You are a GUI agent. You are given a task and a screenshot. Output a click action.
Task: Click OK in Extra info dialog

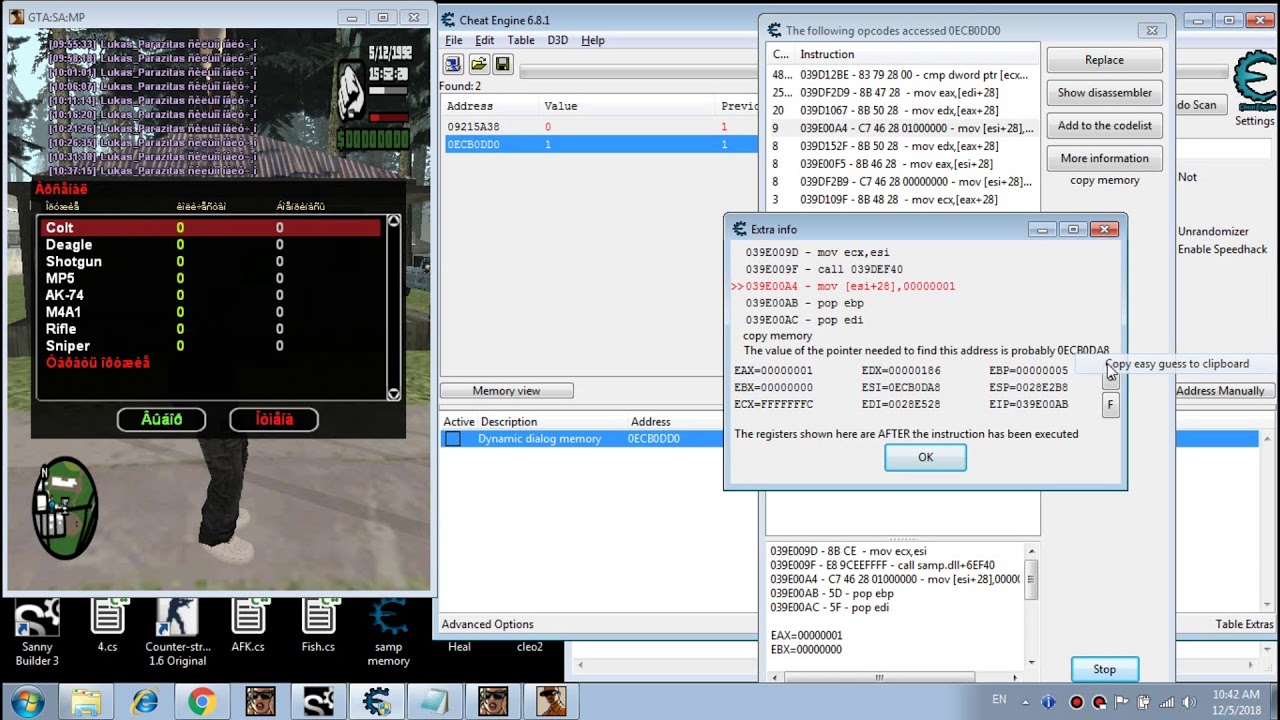(x=925, y=458)
